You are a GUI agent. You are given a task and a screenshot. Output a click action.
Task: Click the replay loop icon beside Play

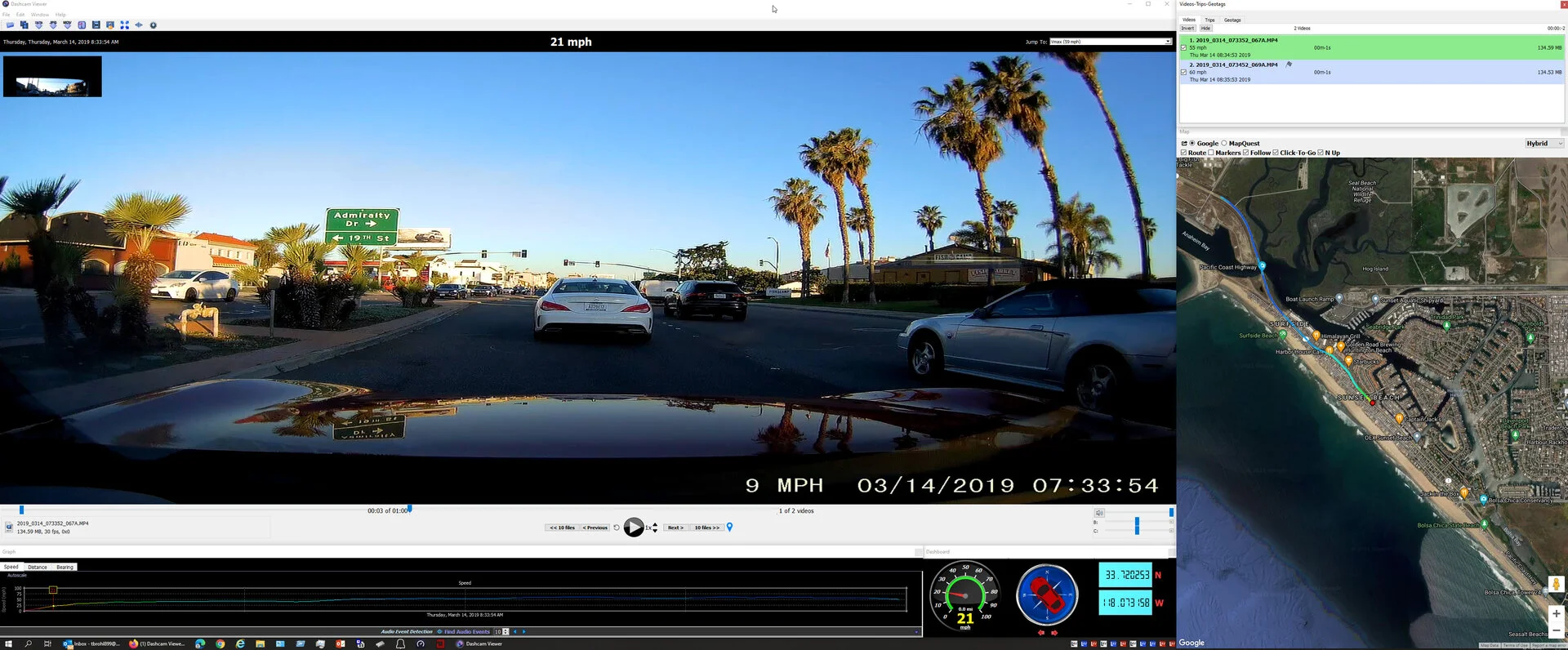point(617,528)
